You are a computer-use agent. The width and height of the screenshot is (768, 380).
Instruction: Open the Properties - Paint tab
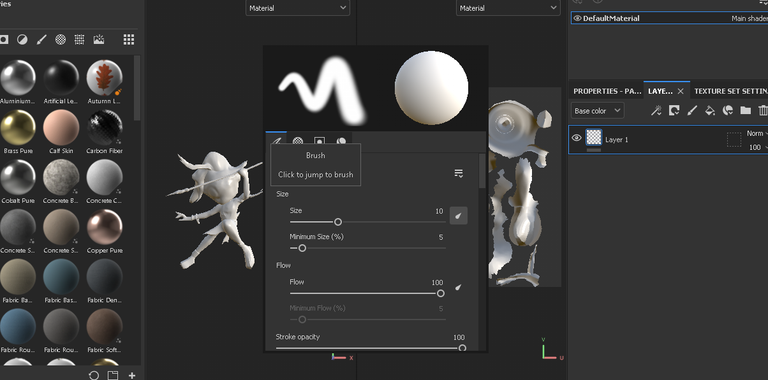[607, 91]
